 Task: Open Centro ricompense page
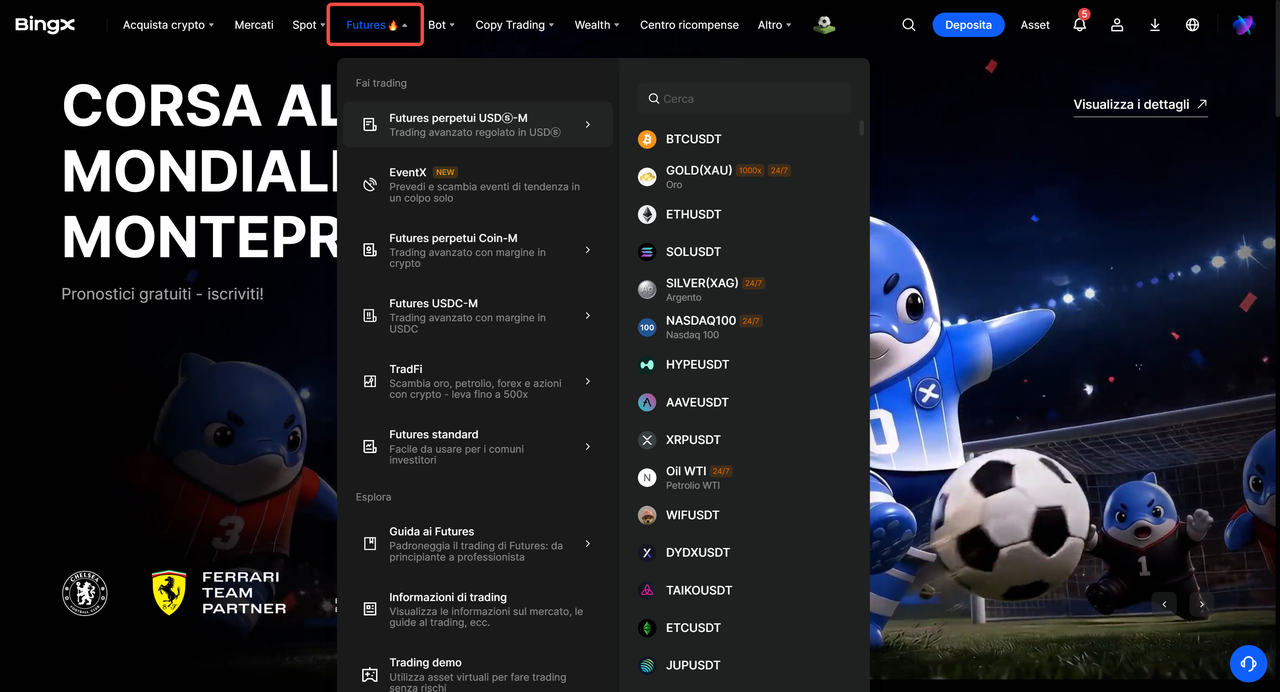click(689, 25)
